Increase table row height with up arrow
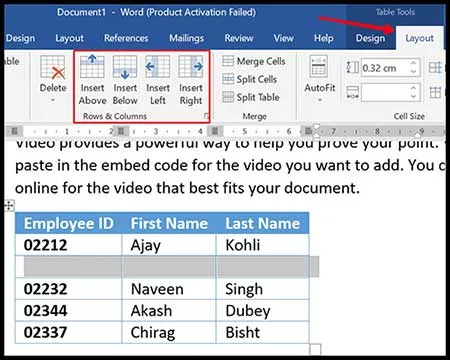The height and width of the screenshot is (360, 450). tap(413, 63)
